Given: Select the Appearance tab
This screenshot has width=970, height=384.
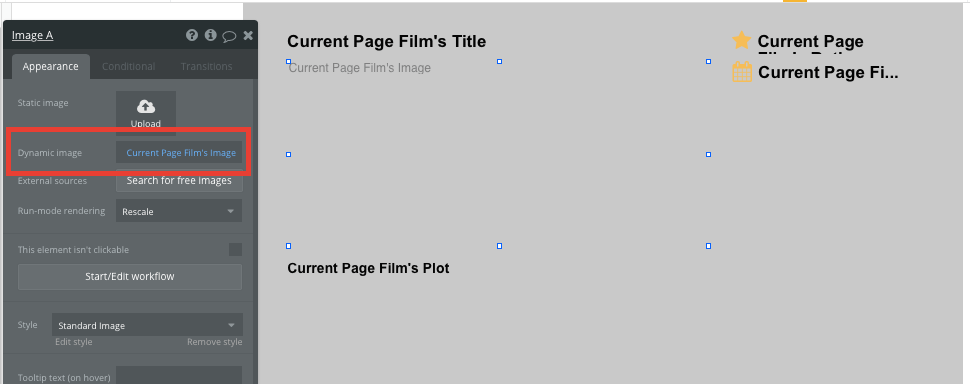Looking at the screenshot, I should click(51, 66).
